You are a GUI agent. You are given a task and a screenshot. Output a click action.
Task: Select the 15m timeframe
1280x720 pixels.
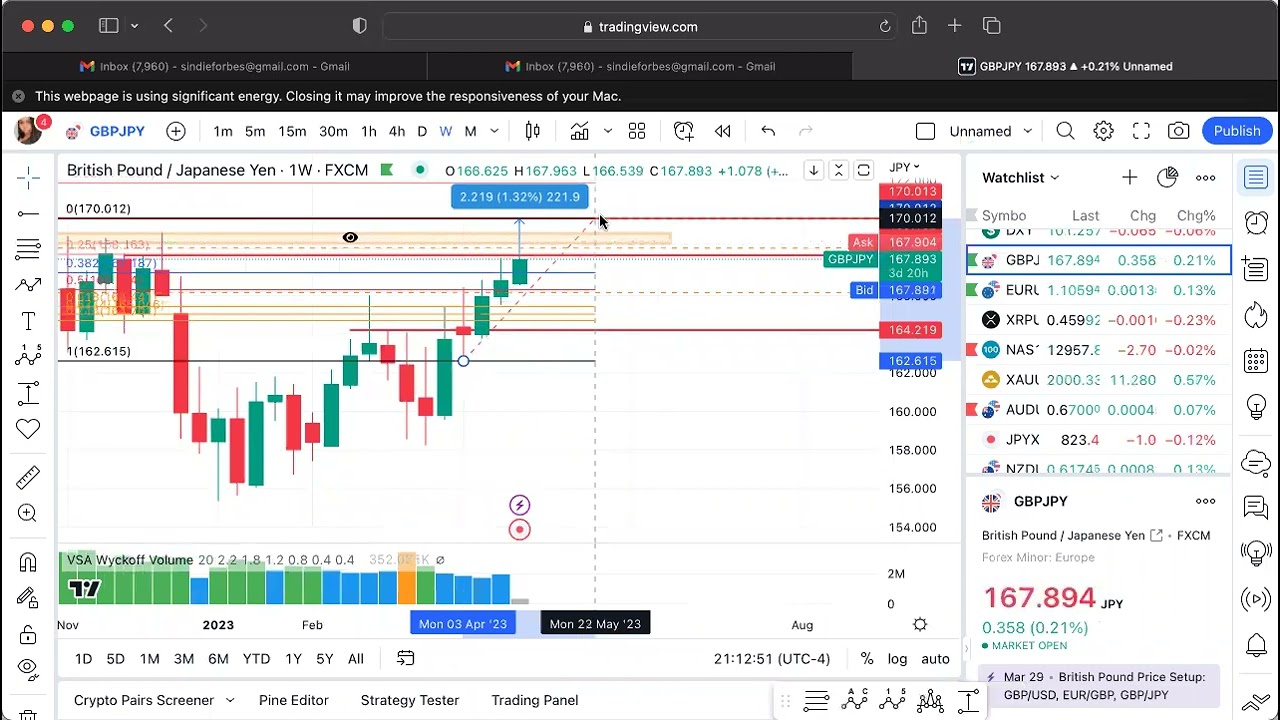(292, 131)
